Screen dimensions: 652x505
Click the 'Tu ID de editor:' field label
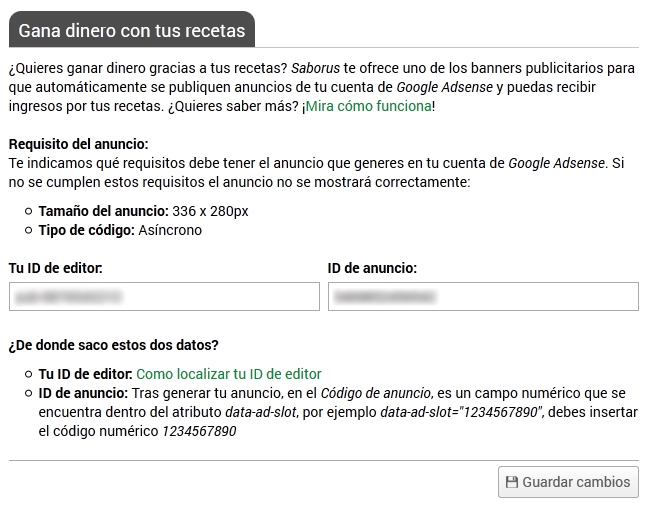(x=56, y=268)
